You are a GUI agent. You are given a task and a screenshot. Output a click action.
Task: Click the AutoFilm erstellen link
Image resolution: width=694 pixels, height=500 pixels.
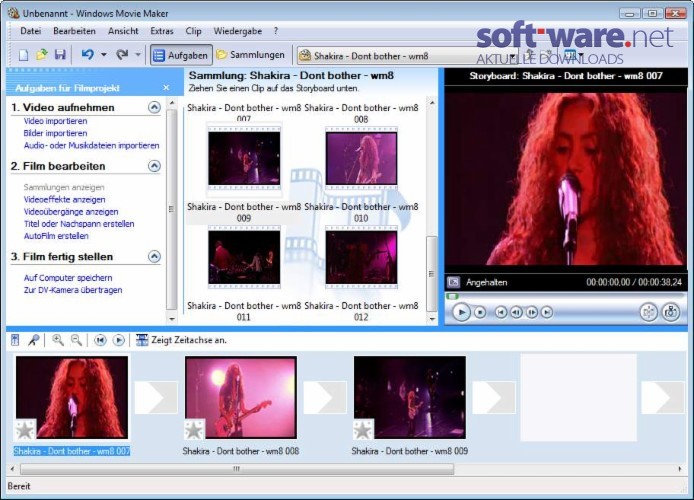(x=56, y=236)
